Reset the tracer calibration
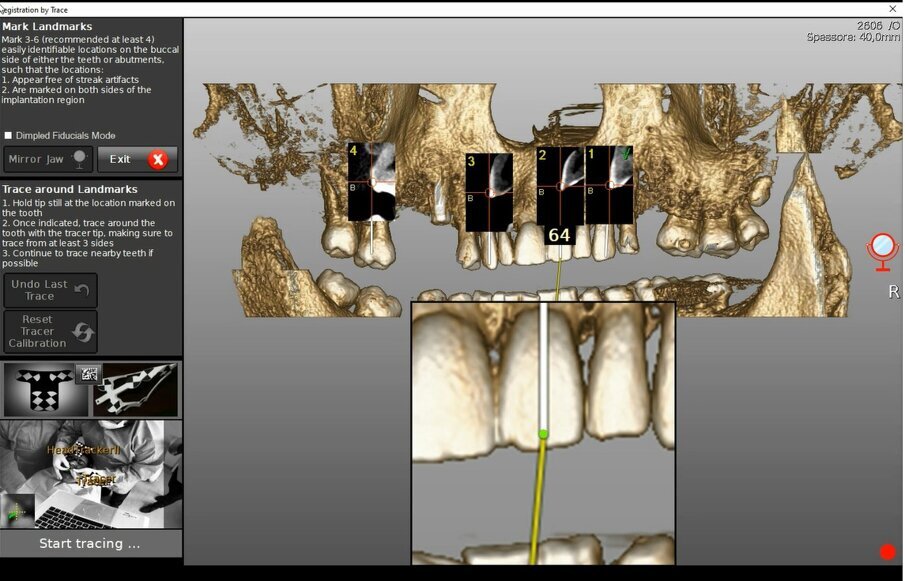 (49, 331)
